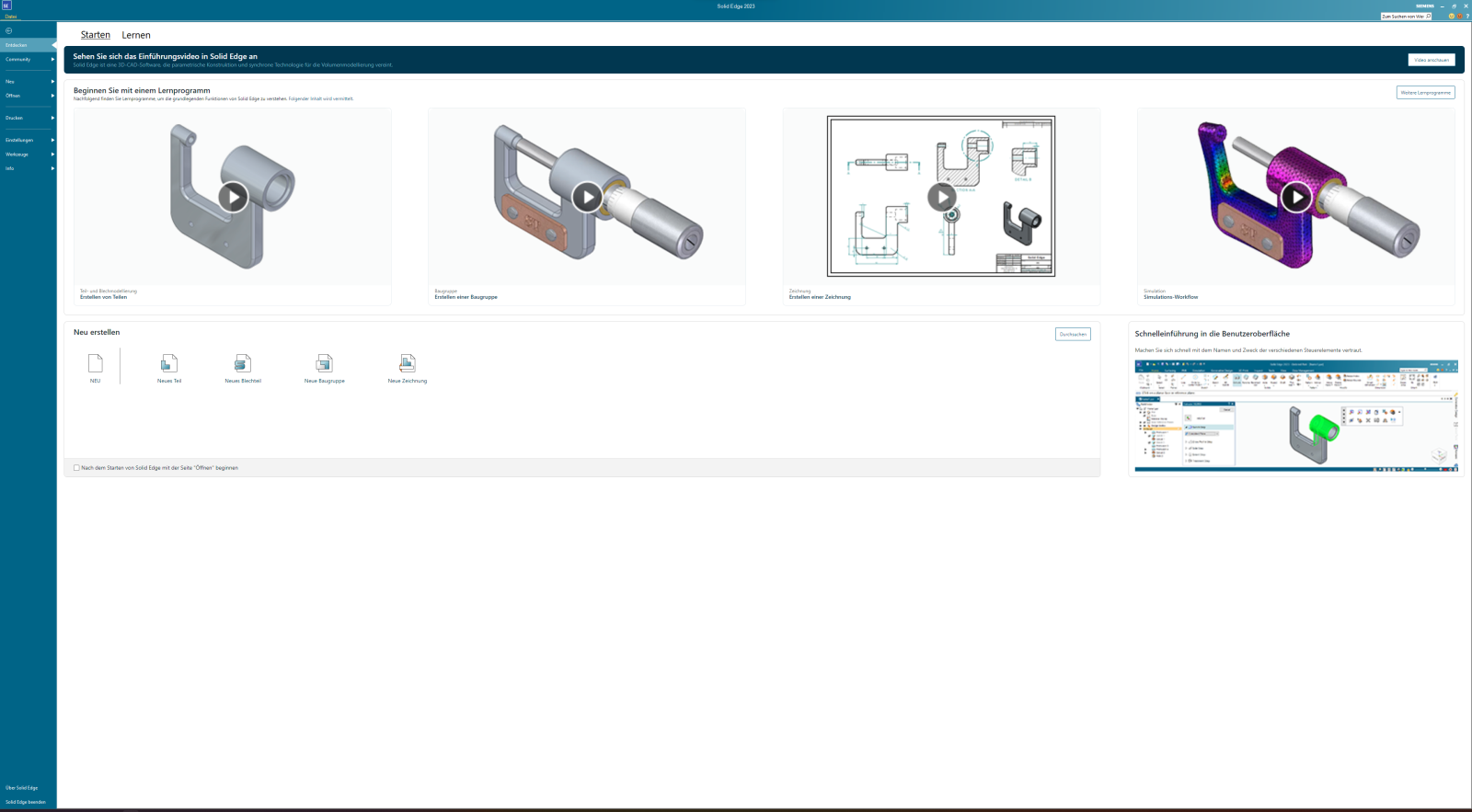Screen dimensions: 1472x812
Task: Switch to the Lernen tab
Action: tap(136, 35)
